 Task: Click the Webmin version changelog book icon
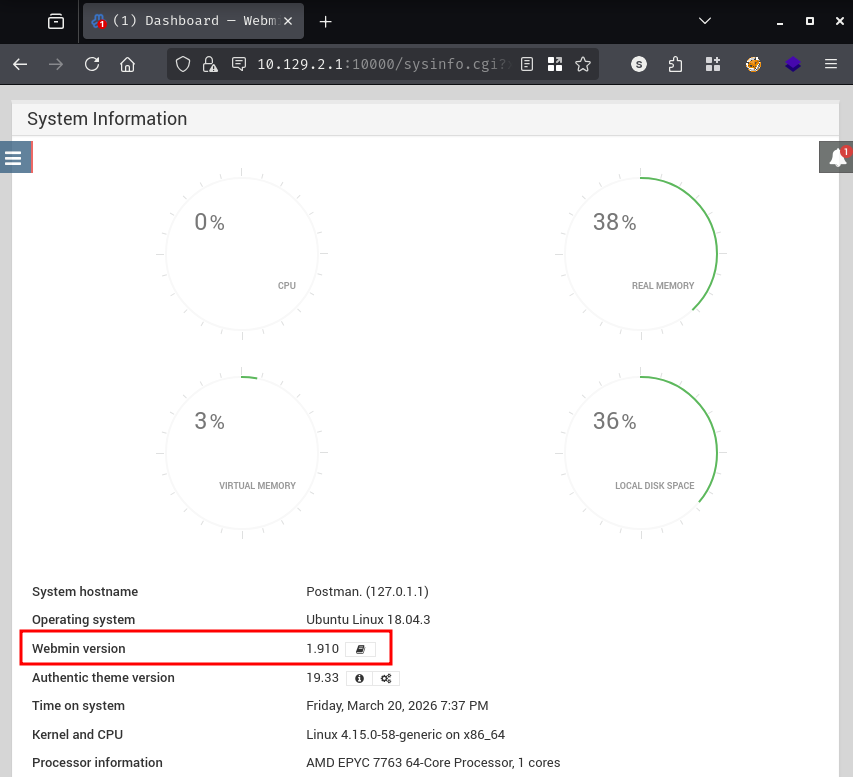(360, 649)
